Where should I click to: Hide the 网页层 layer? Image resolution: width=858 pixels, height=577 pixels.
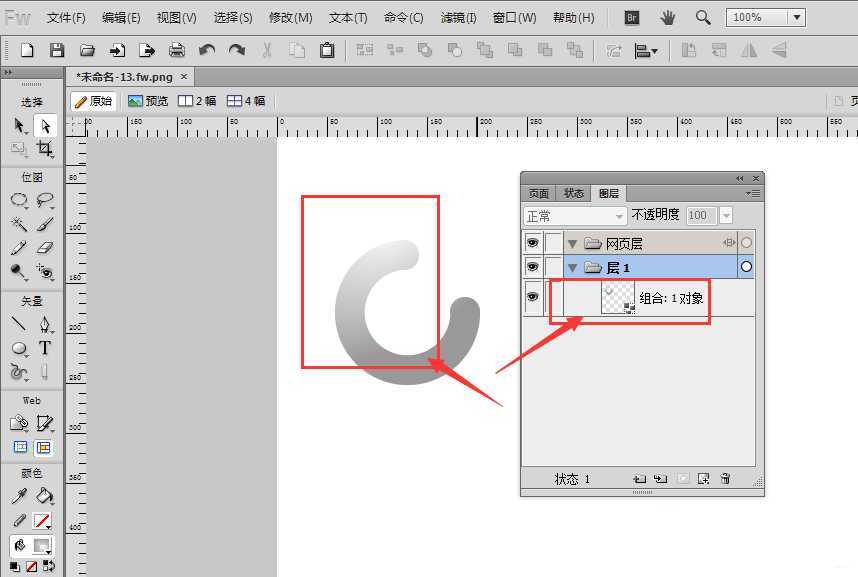tap(533, 242)
